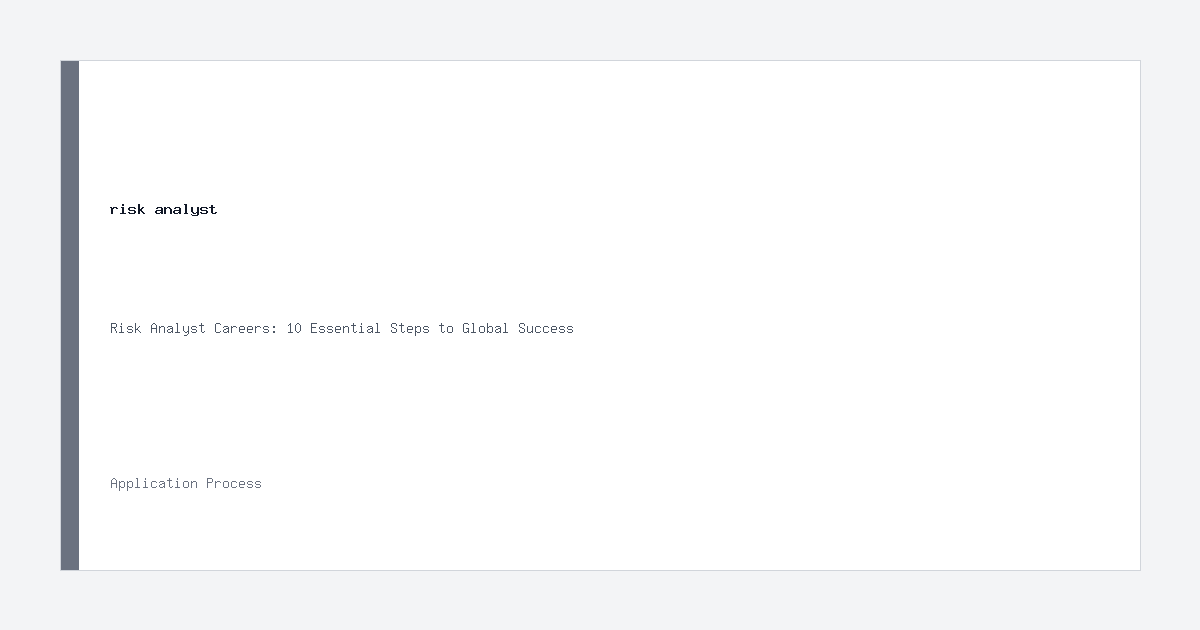Select the "Application Process" label
1200x630 pixels.
pyautogui.click(x=186, y=484)
